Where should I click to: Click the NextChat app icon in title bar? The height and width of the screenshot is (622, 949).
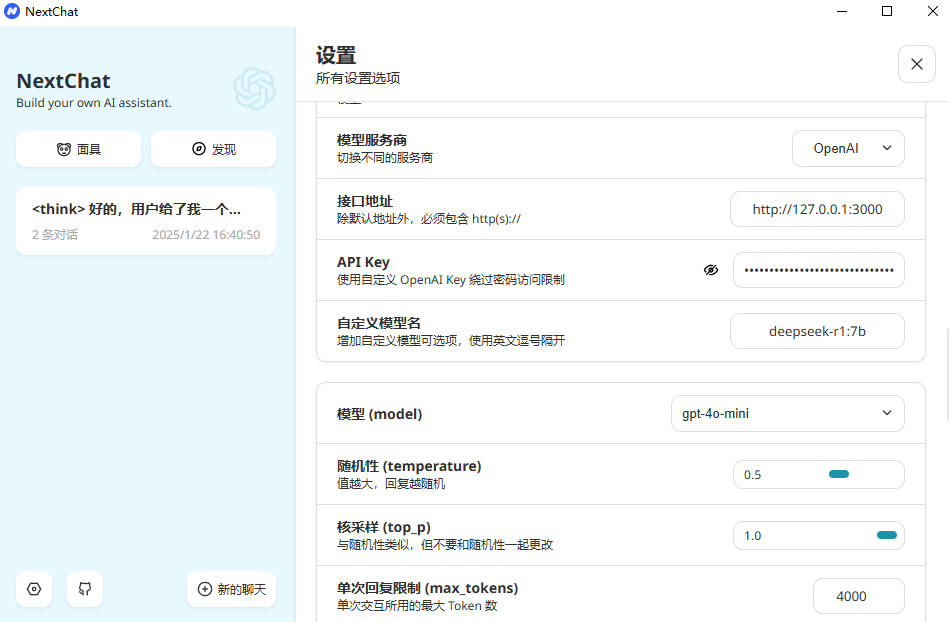coord(12,11)
